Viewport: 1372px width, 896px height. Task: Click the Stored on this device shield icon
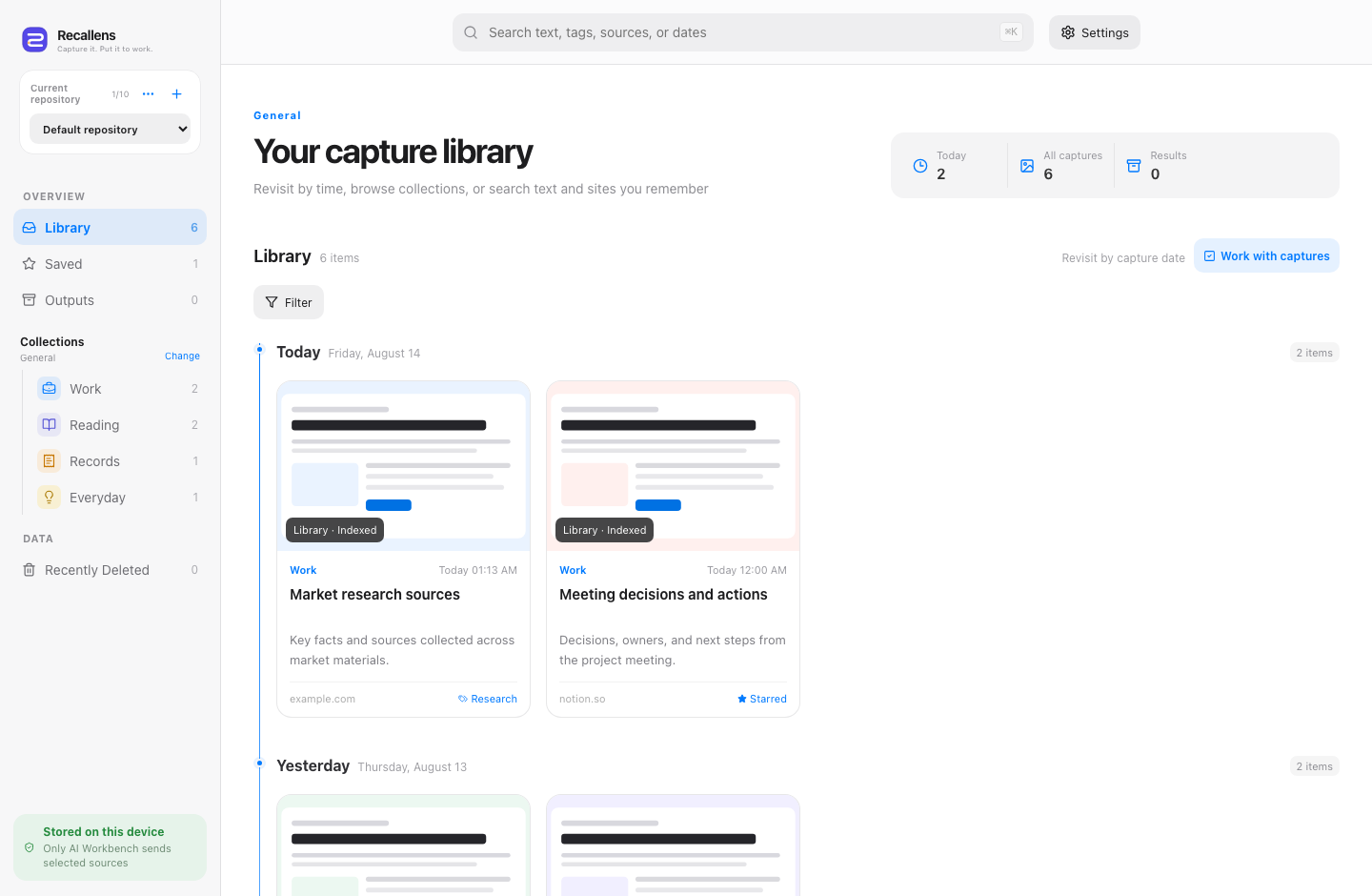pyautogui.click(x=30, y=847)
